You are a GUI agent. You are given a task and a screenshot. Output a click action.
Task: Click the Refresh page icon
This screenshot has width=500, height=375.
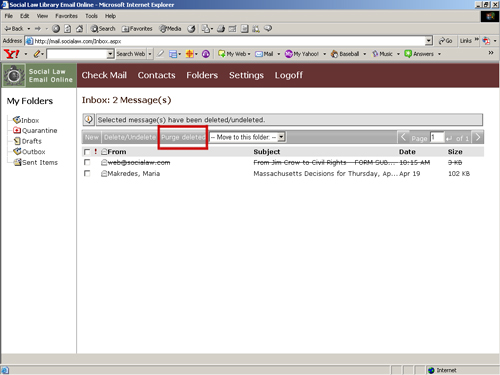pyautogui.click(x=67, y=29)
